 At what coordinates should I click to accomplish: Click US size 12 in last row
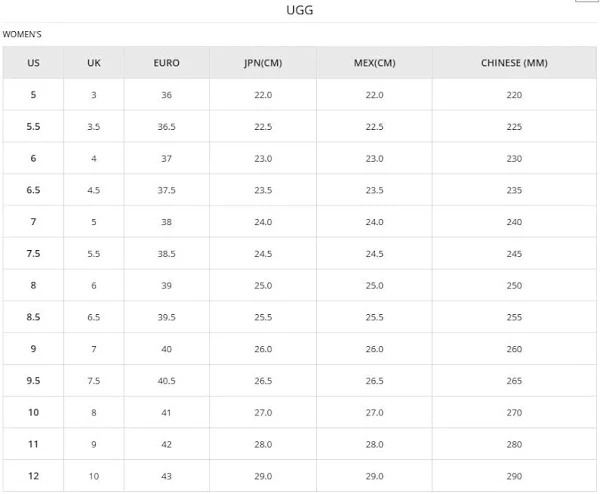coord(33,476)
